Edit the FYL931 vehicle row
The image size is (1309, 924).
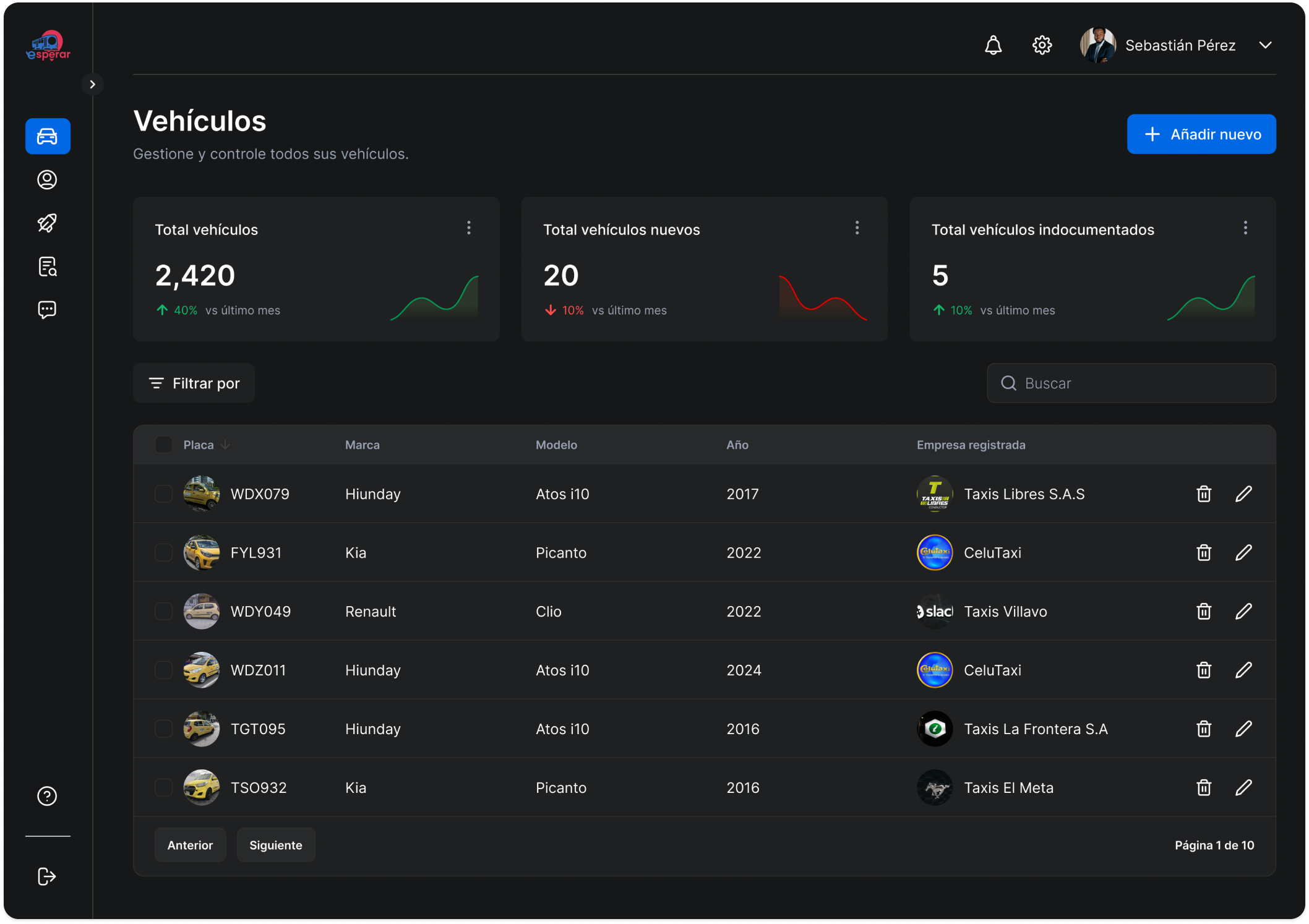[1243, 552]
